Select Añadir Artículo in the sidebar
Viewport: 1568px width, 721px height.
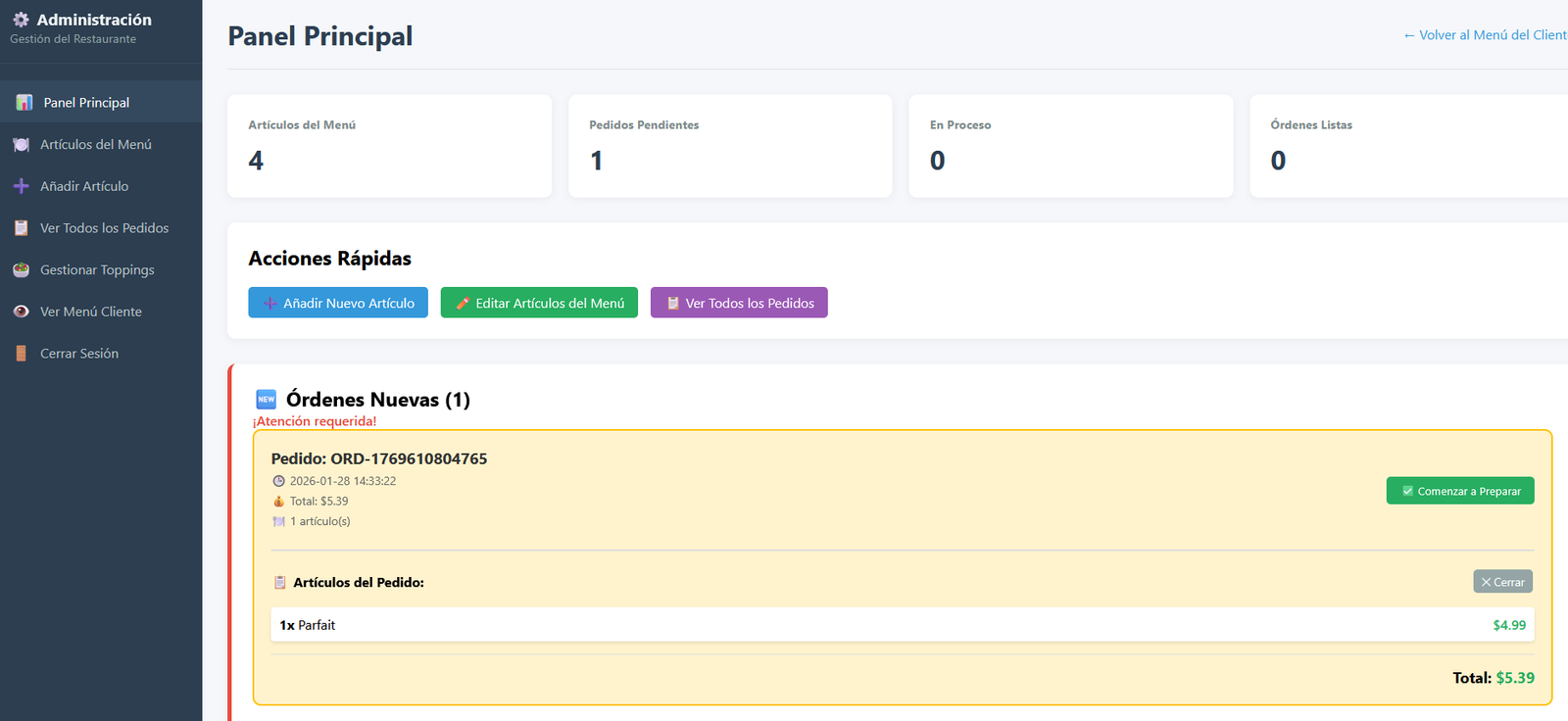(x=101, y=186)
